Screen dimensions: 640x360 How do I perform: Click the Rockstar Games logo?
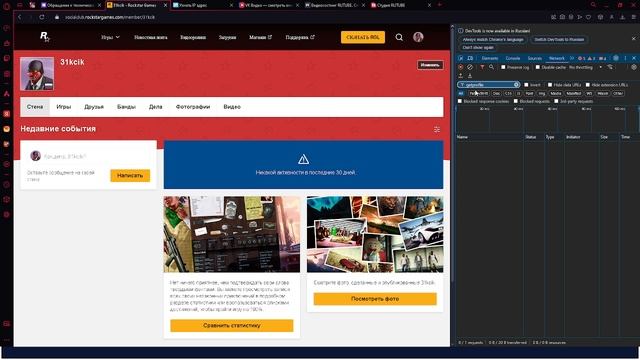click(x=44, y=37)
